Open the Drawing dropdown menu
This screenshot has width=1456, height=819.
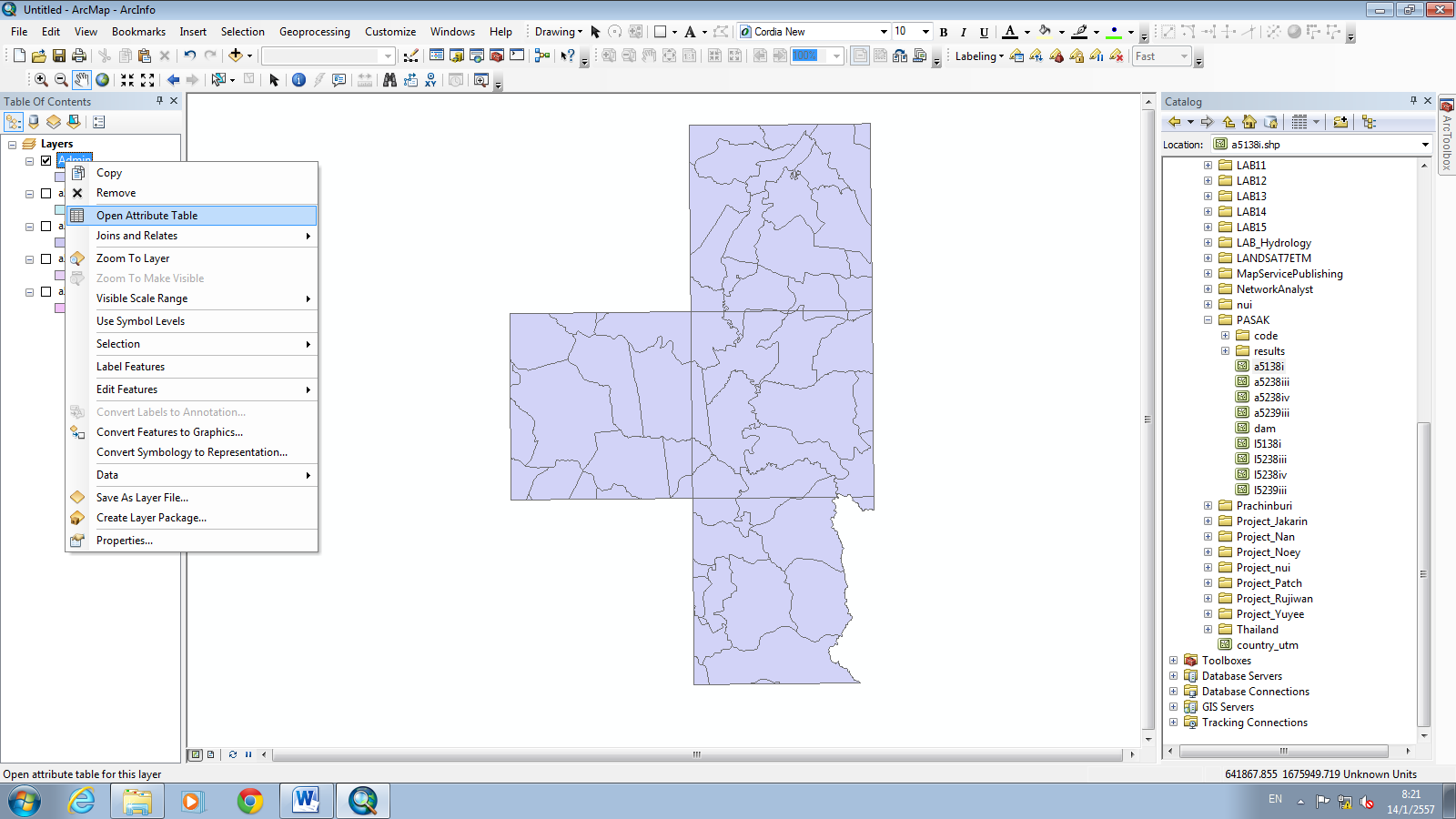pyautogui.click(x=558, y=32)
